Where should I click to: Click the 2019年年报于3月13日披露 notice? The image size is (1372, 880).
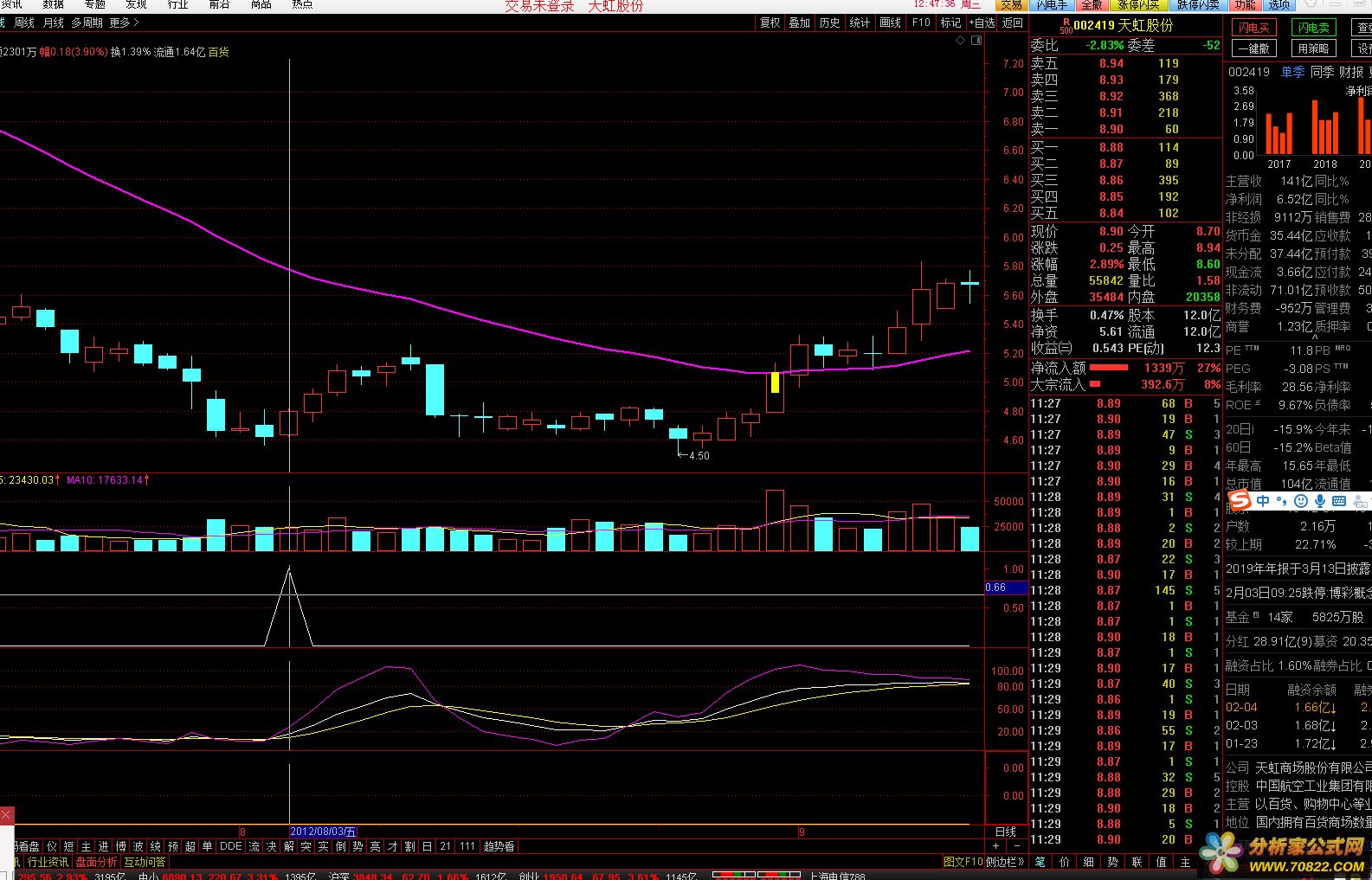[1298, 569]
